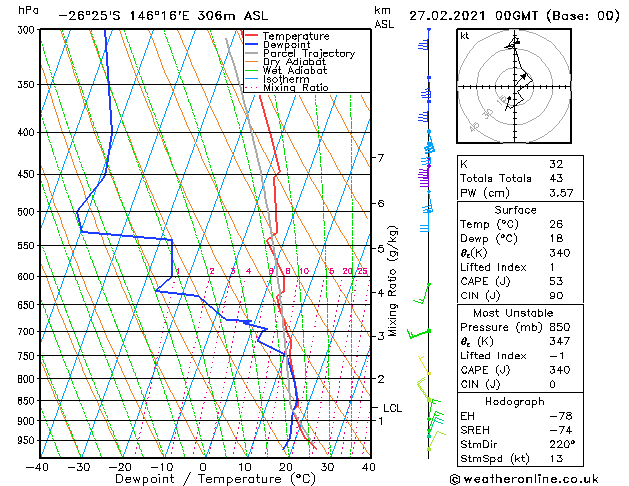Click the 40 temperature axis label
629x486 pixels.
(x=369, y=467)
